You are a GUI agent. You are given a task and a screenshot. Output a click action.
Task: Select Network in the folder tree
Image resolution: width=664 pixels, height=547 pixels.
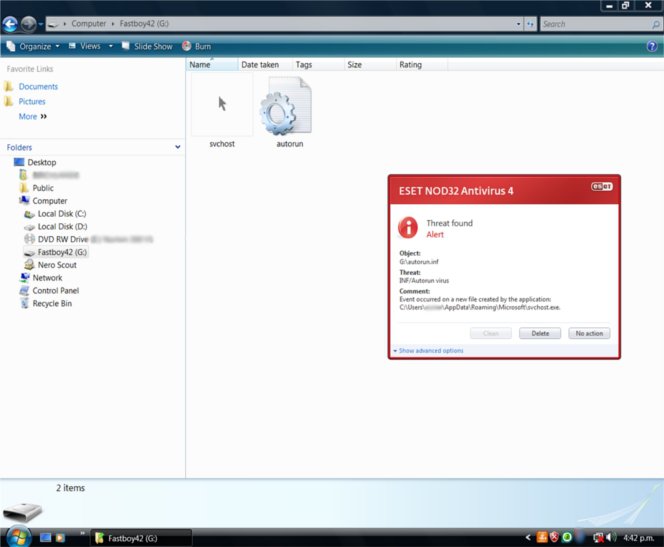[47, 278]
